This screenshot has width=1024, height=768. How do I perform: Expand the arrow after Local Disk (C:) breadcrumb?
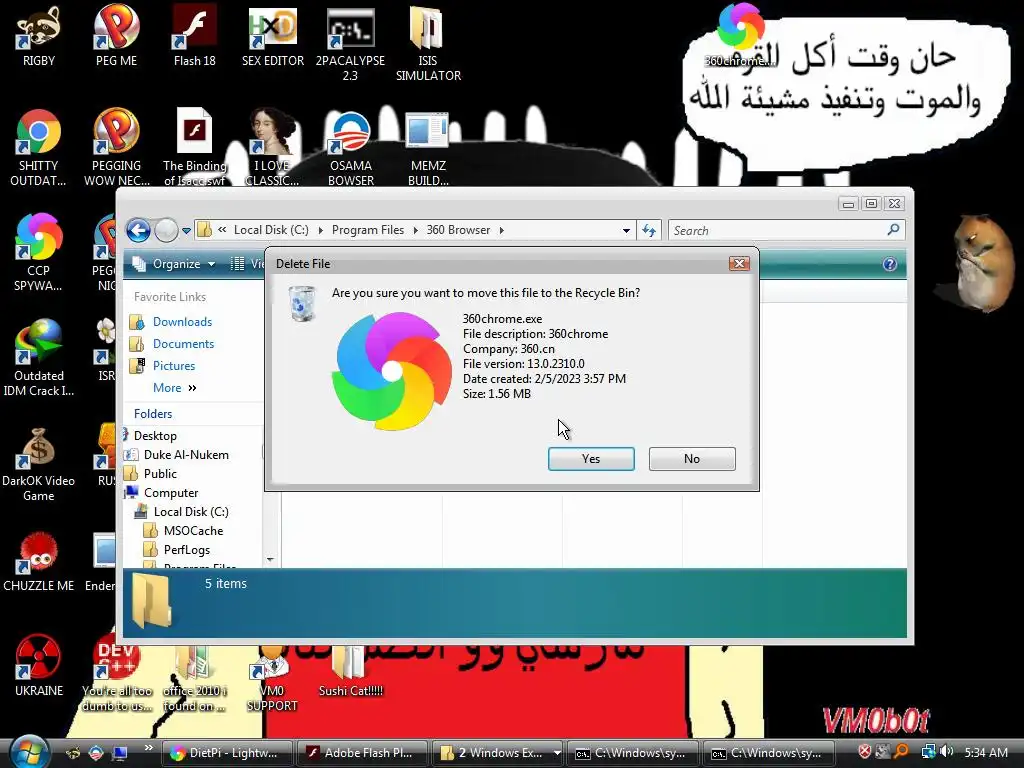321,231
